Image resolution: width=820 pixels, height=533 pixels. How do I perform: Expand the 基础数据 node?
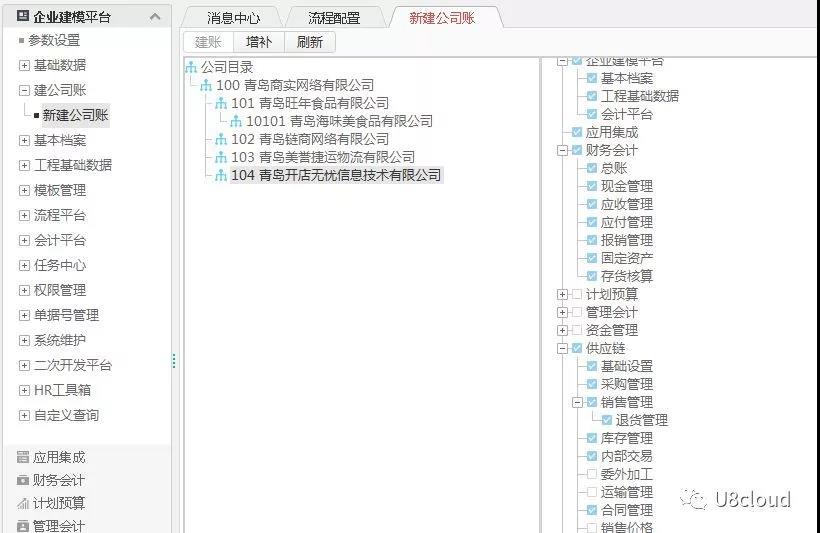(24, 65)
